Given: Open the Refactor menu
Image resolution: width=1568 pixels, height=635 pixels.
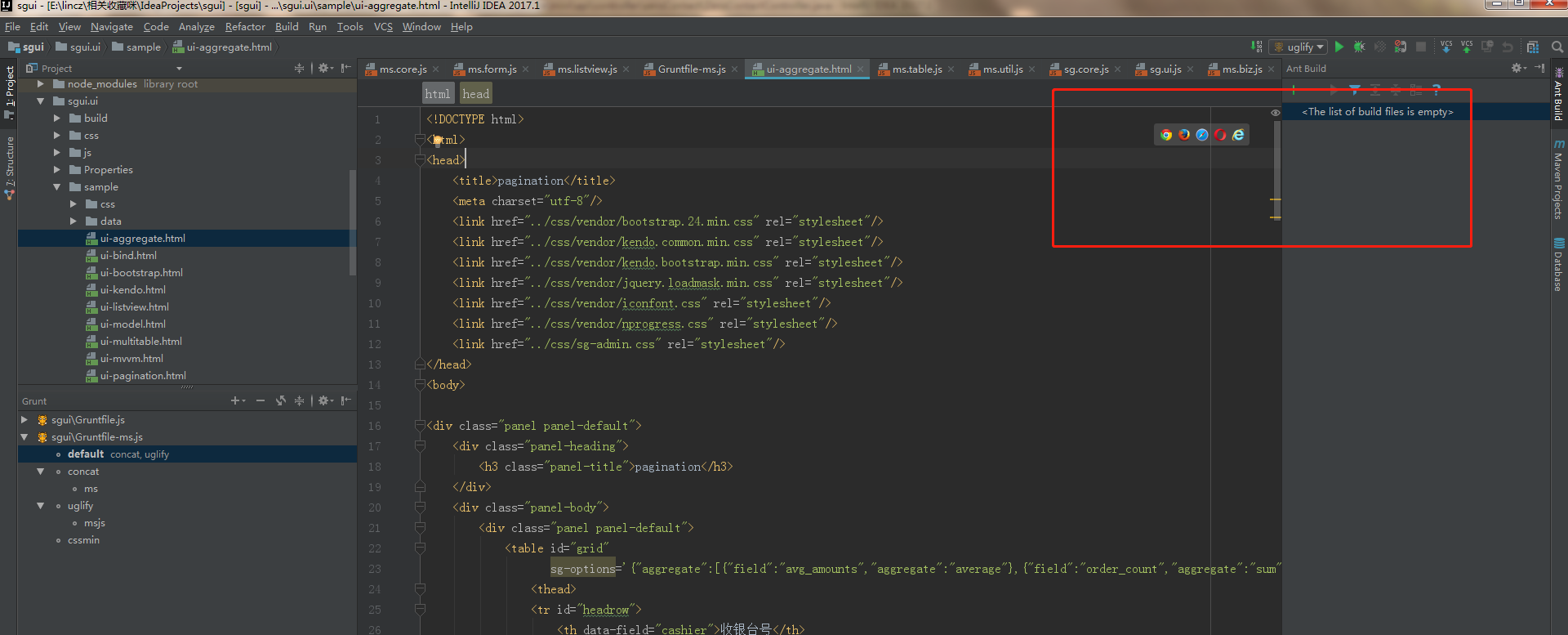Looking at the screenshot, I should [x=245, y=26].
